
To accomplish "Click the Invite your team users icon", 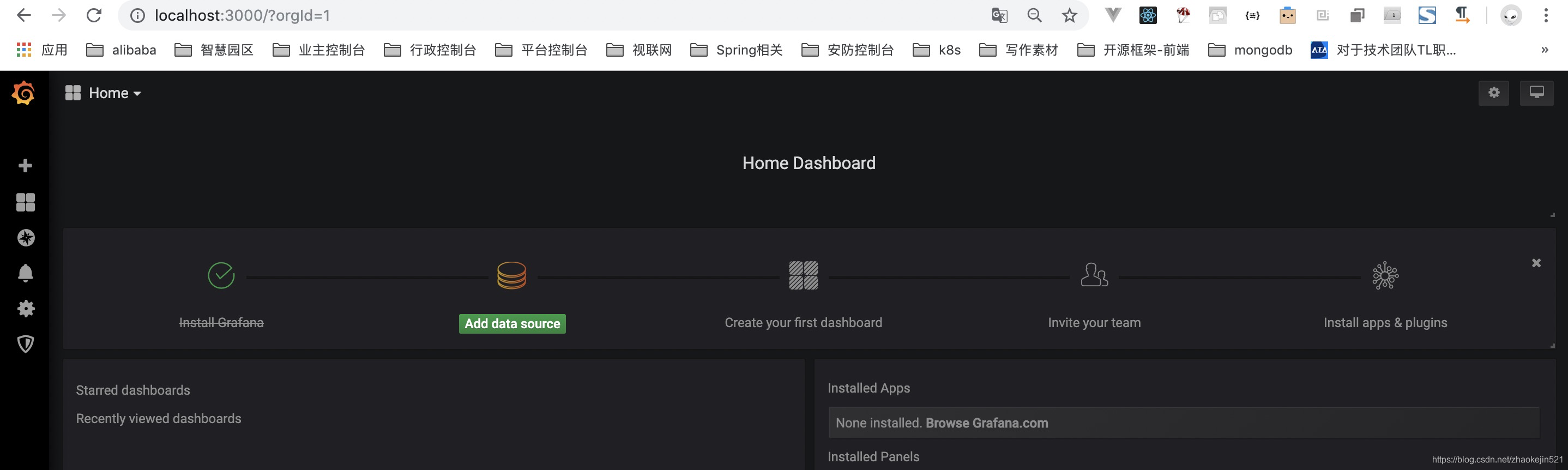I will coord(1094,275).
